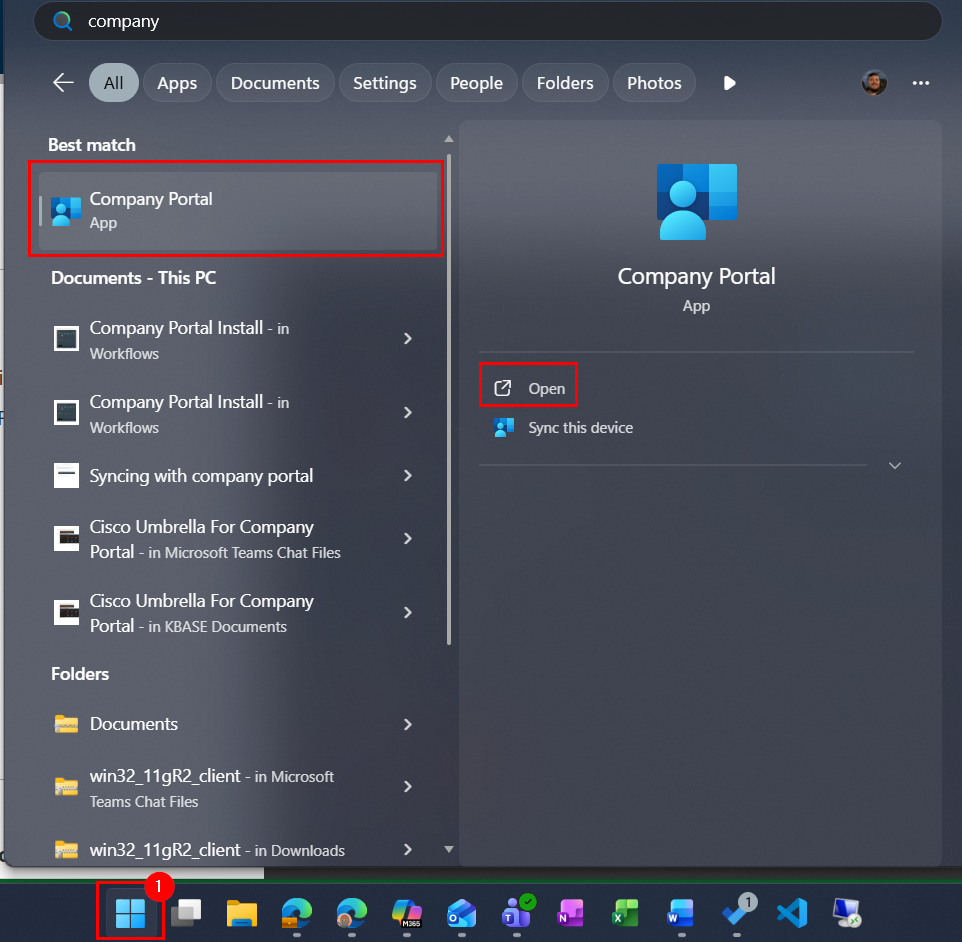Viewport: 962px width, 942px height.
Task: Click the Windows Start button in taskbar
Action: [x=130, y=912]
